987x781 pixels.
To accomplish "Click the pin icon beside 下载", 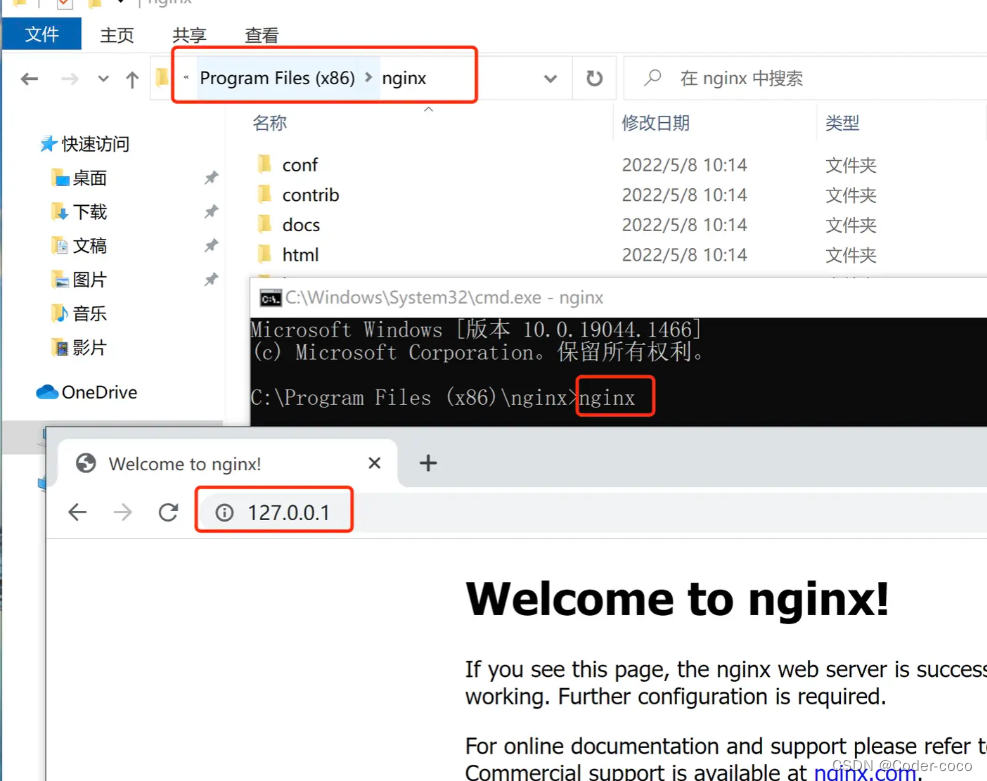I will pos(211,212).
